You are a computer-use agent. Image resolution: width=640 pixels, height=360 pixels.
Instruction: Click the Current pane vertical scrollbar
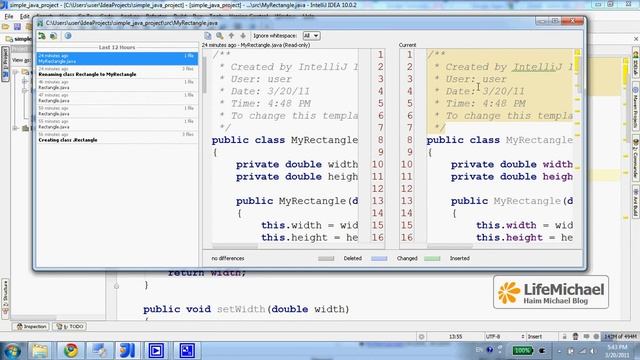(x=579, y=76)
